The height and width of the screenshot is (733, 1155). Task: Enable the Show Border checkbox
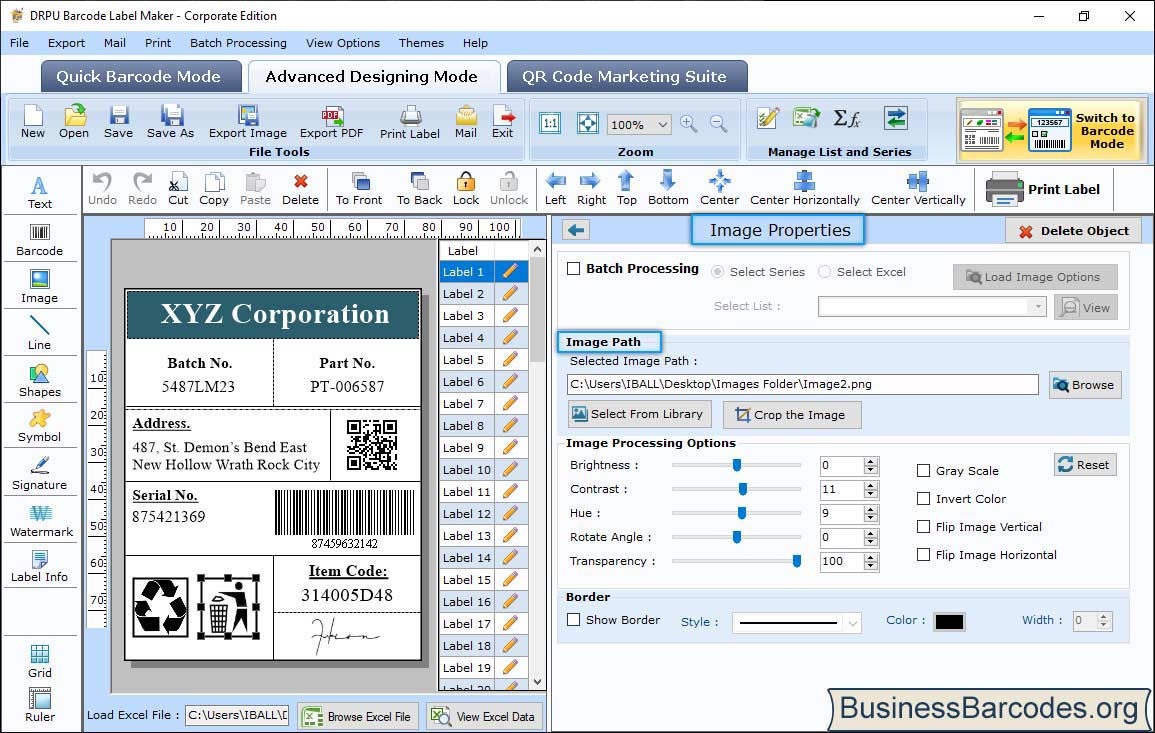tap(574, 620)
